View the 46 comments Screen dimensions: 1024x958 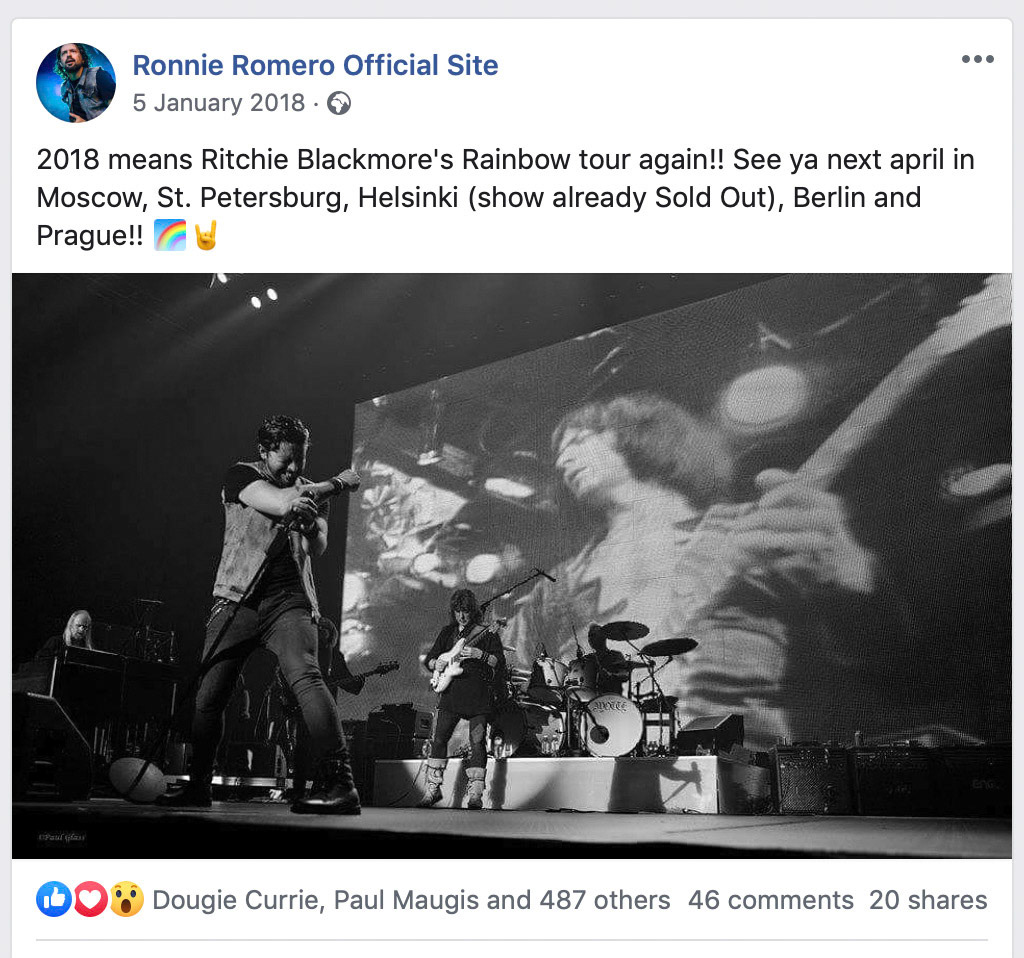770,900
